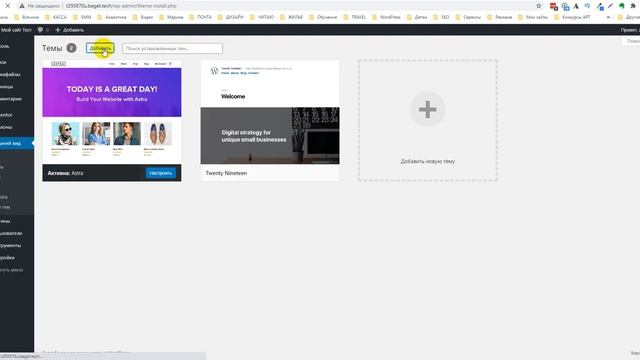
Task: Click the blue translate extension icon
Action: 565,6
